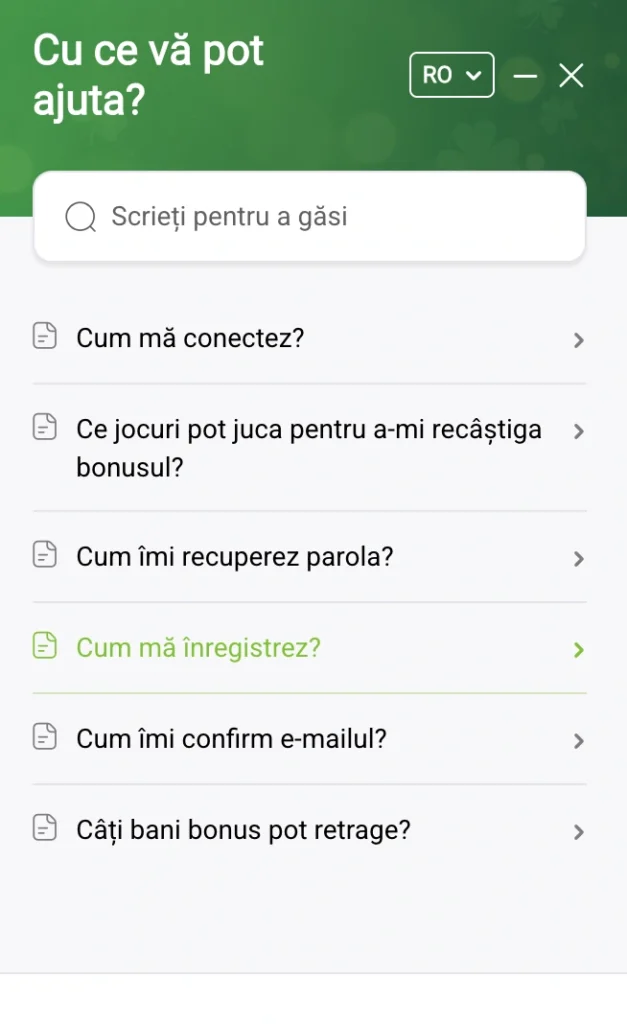
Task: Click the minimize dash icon in the header
Action: pos(524,75)
